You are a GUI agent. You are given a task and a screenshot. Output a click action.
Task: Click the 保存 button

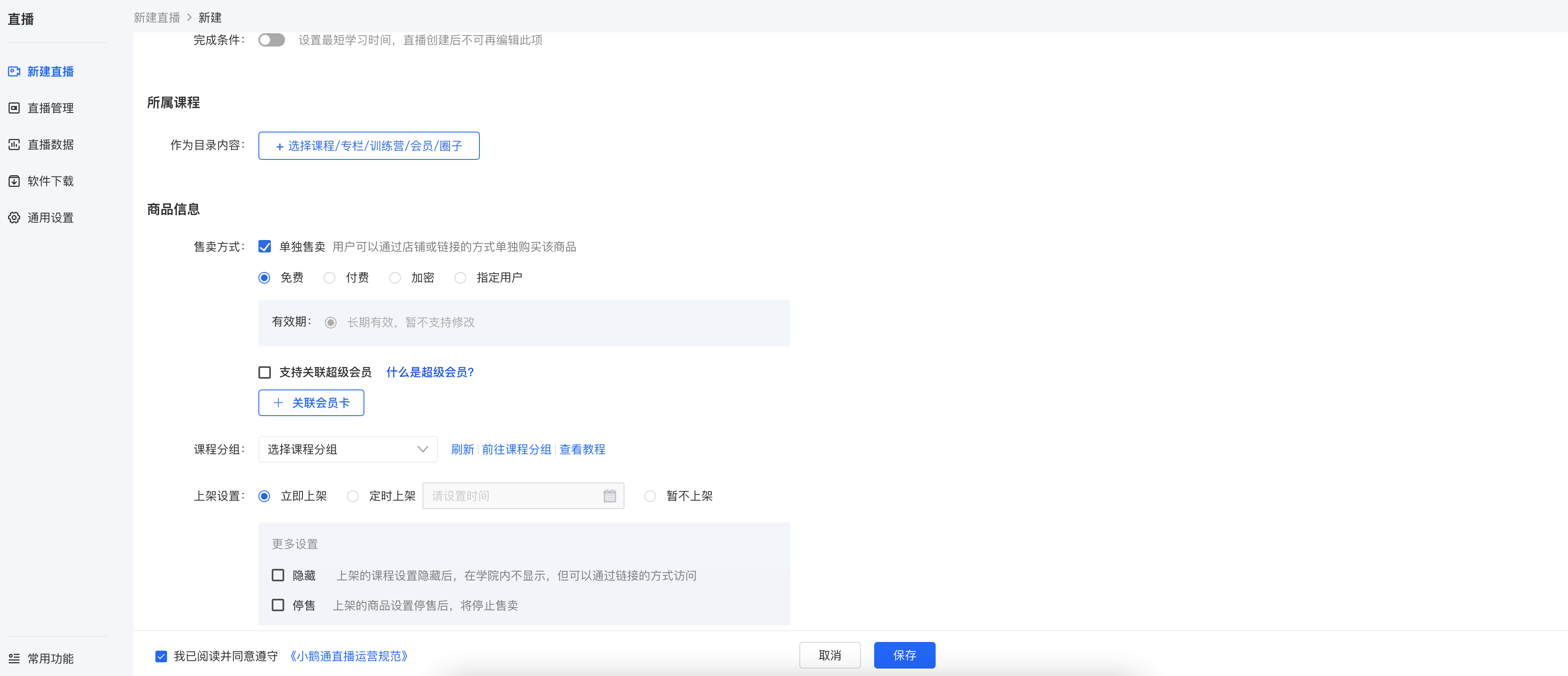904,655
